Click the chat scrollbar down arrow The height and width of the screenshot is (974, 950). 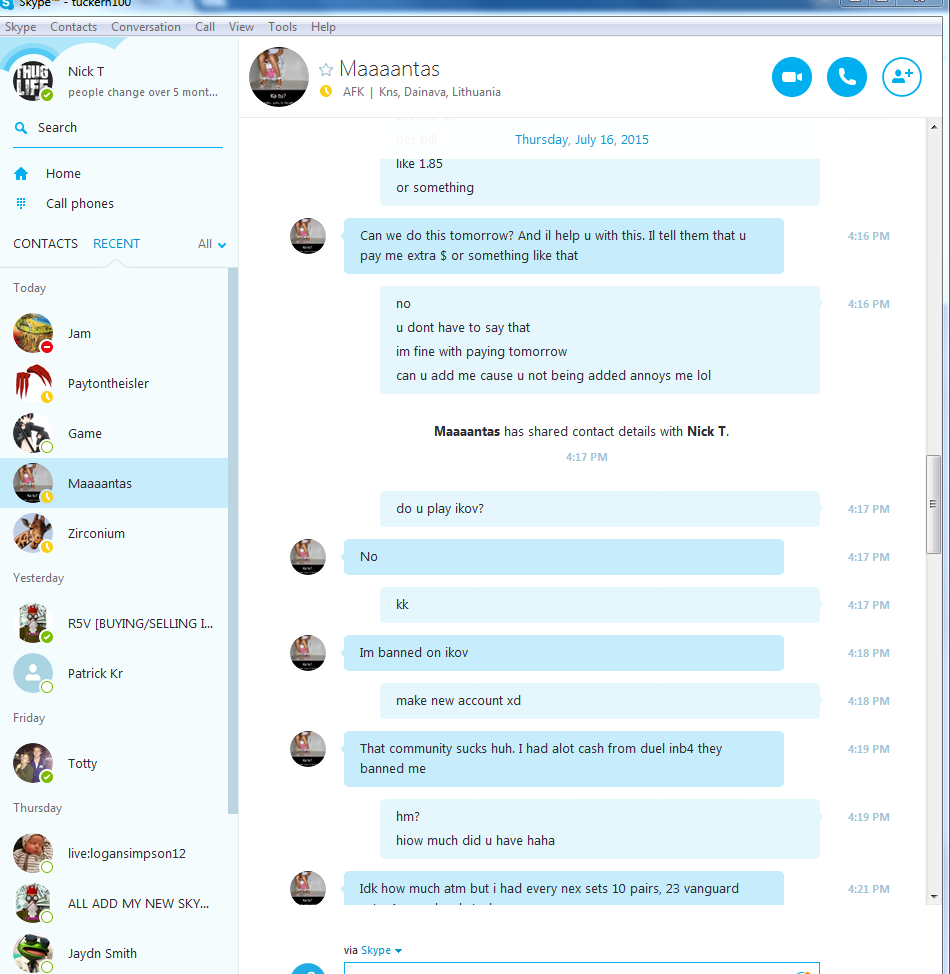tap(934, 897)
